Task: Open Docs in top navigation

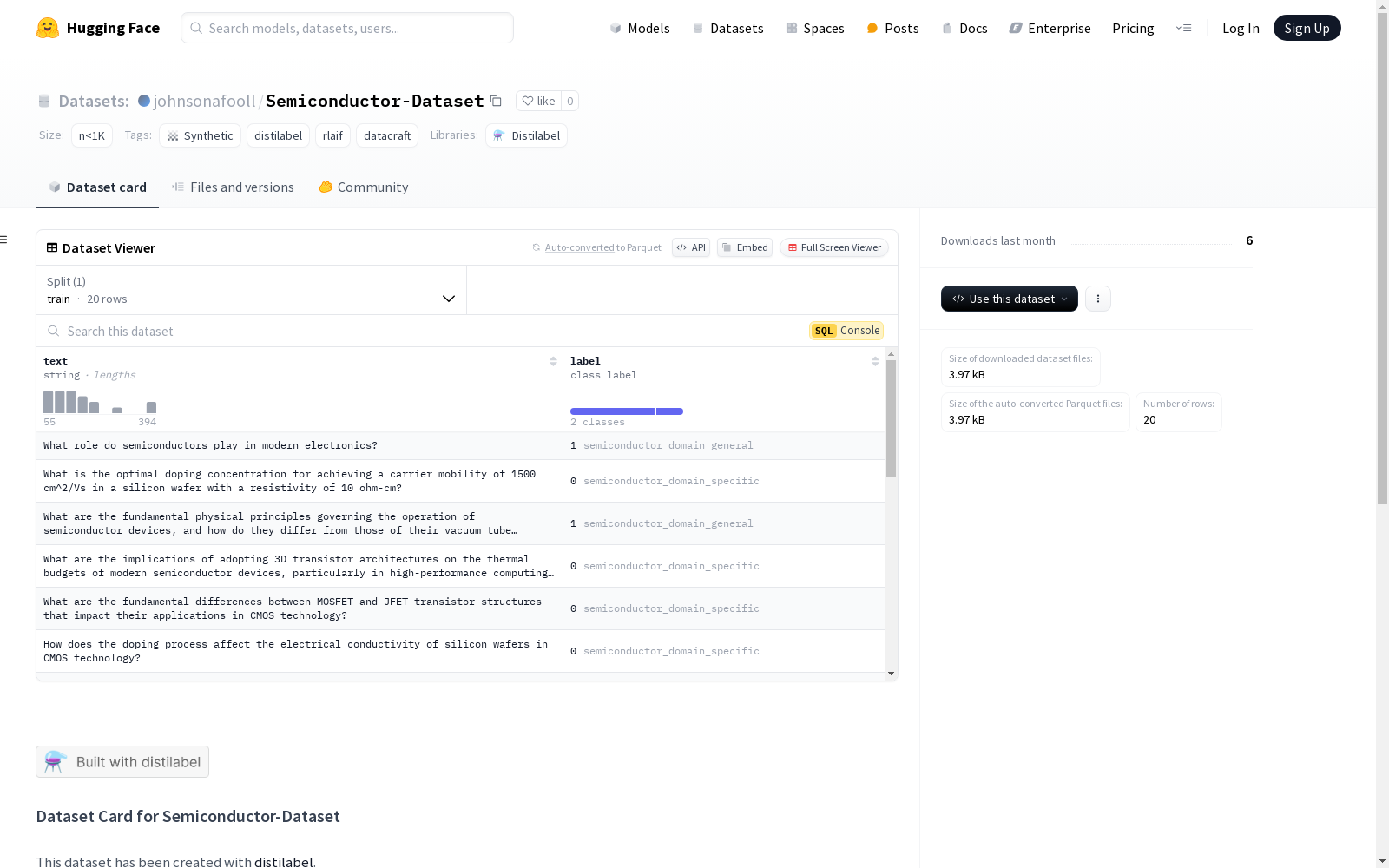Action: click(x=964, y=28)
